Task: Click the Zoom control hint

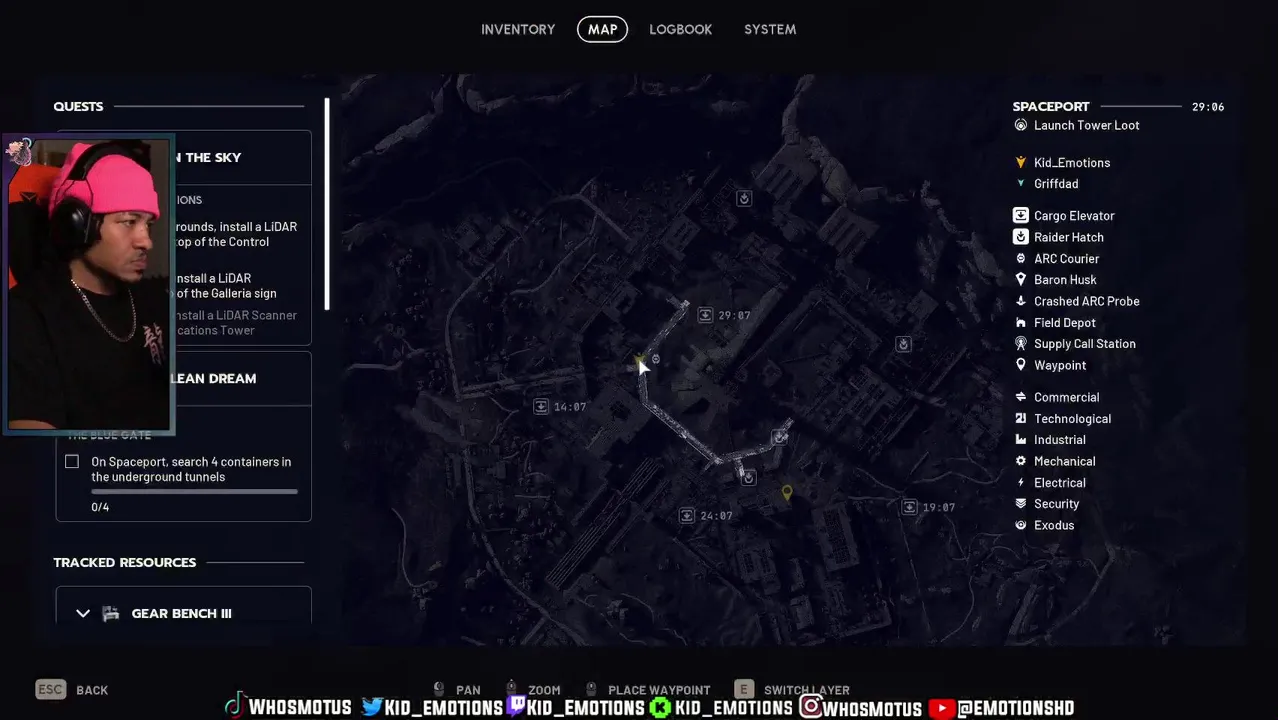Action: click(x=533, y=690)
